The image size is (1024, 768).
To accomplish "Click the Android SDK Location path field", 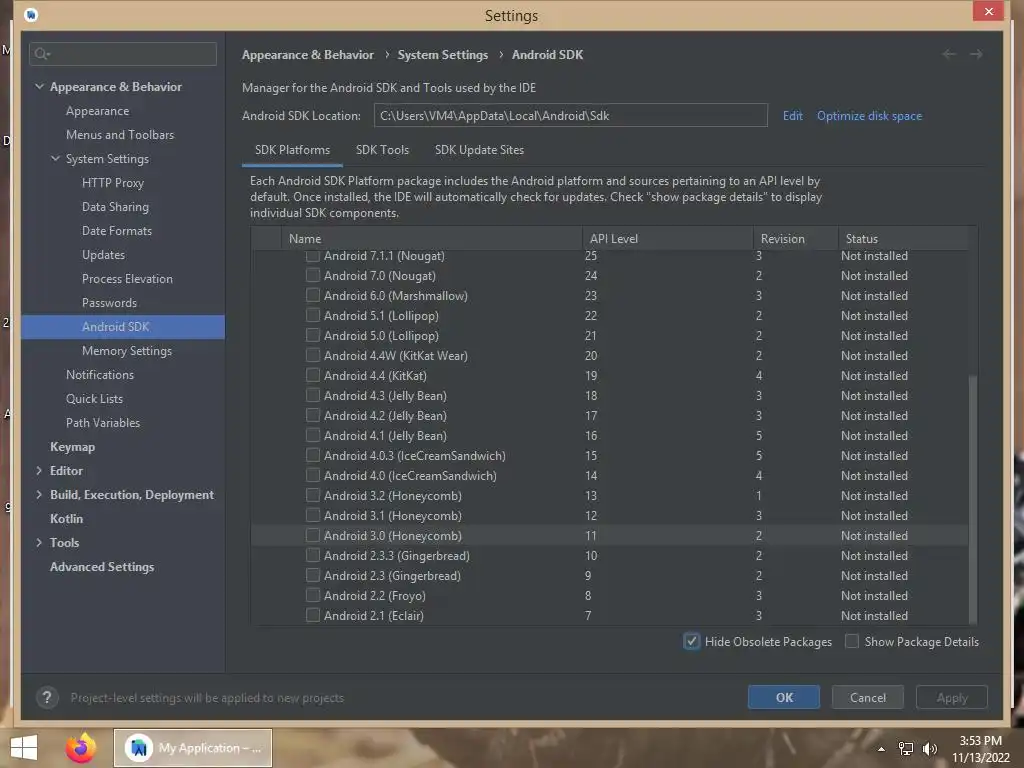I will click(570, 116).
